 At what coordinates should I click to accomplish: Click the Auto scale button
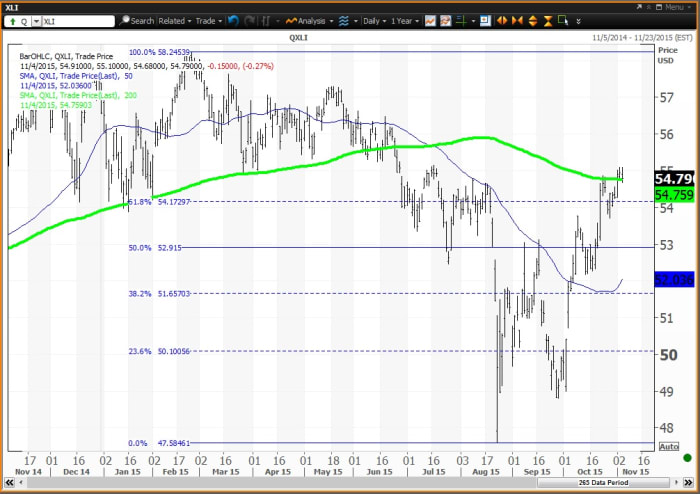(x=669, y=446)
